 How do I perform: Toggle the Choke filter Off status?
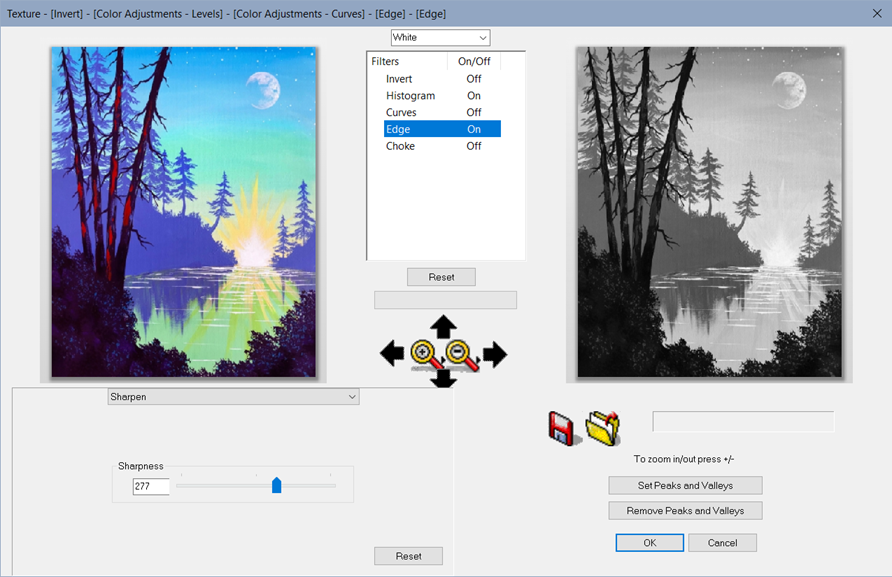coord(473,146)
